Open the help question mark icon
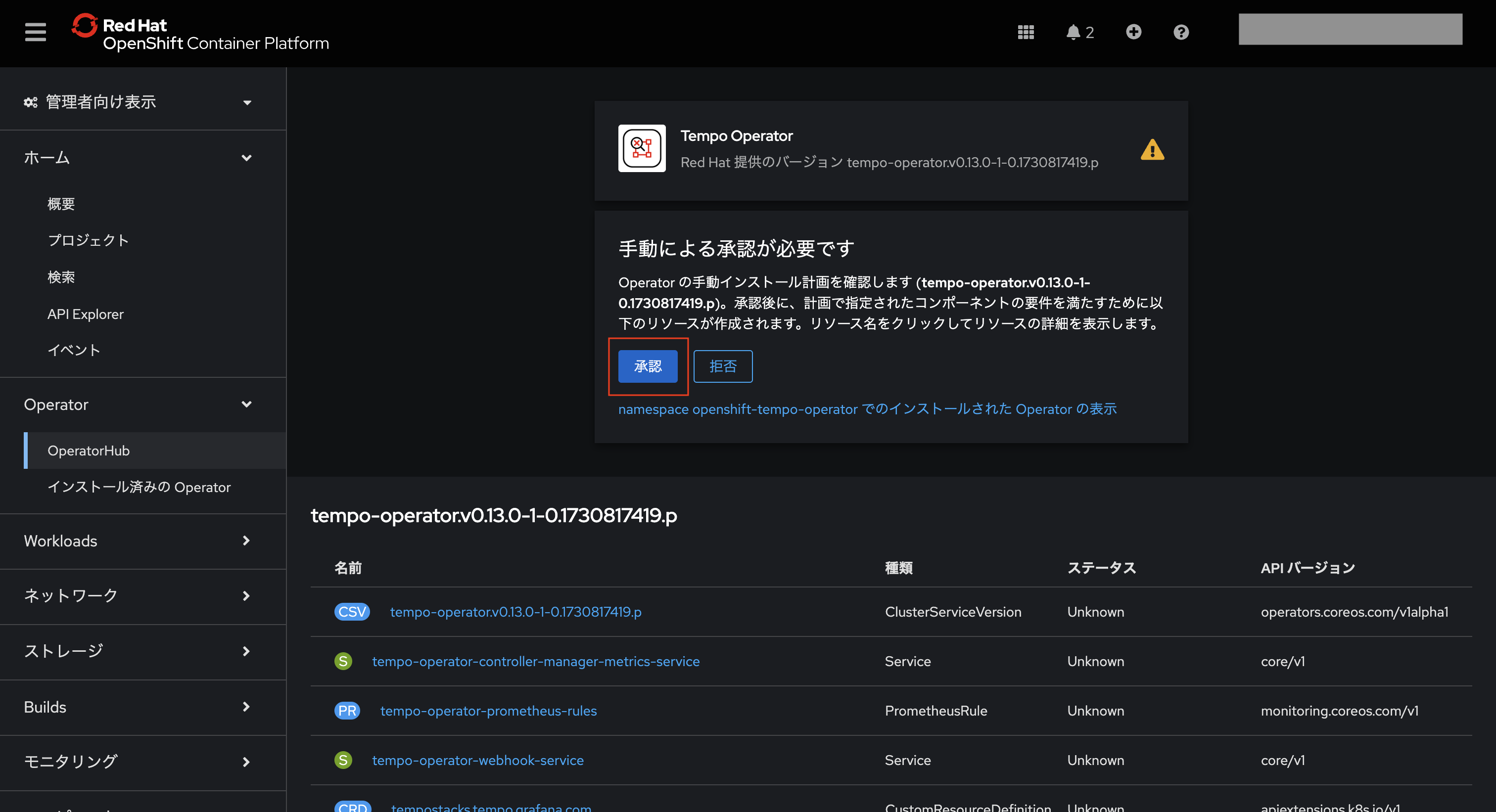Image resolution: width=1496 pixels, height=812 pixels. (1181, 32)
